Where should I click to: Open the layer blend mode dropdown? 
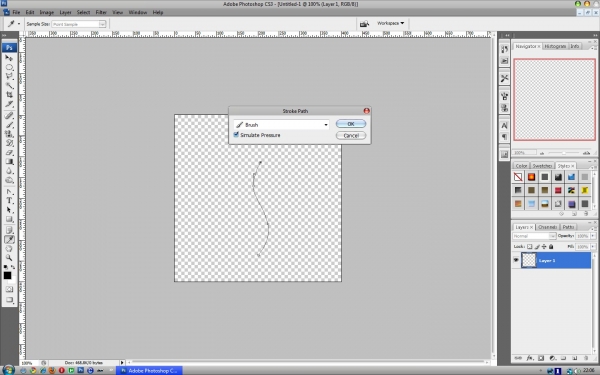click(x=534, y=236)
